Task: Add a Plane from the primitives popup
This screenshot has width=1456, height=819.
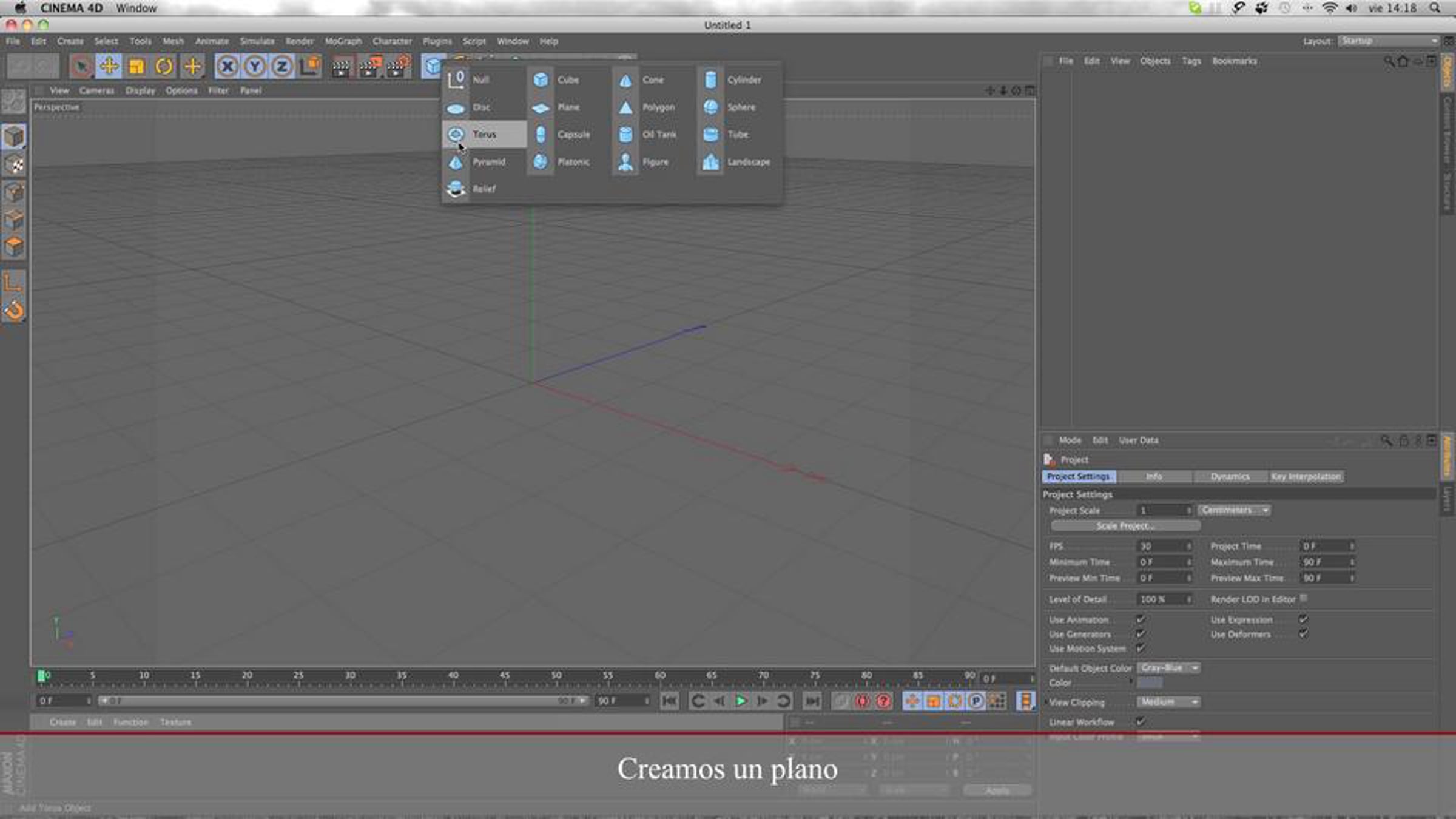Action: point(556,107)
